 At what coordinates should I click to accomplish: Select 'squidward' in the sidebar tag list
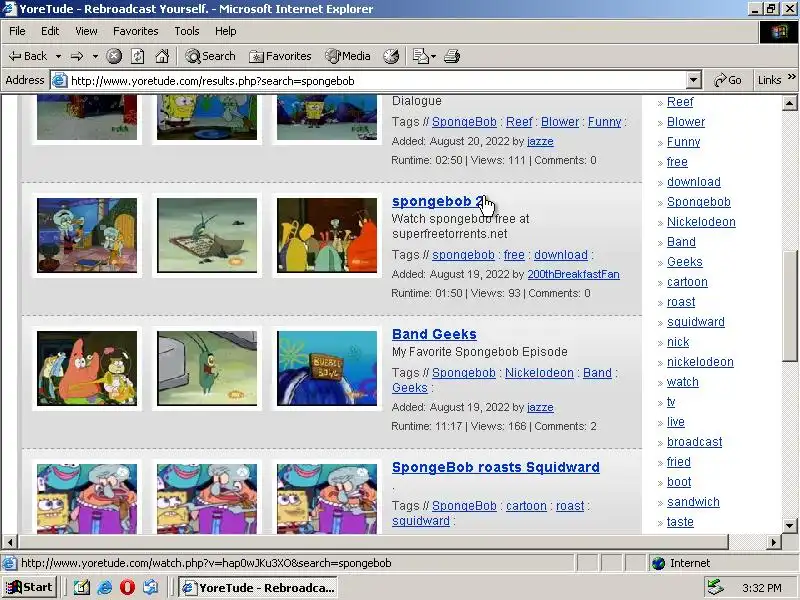click(695, 322)
